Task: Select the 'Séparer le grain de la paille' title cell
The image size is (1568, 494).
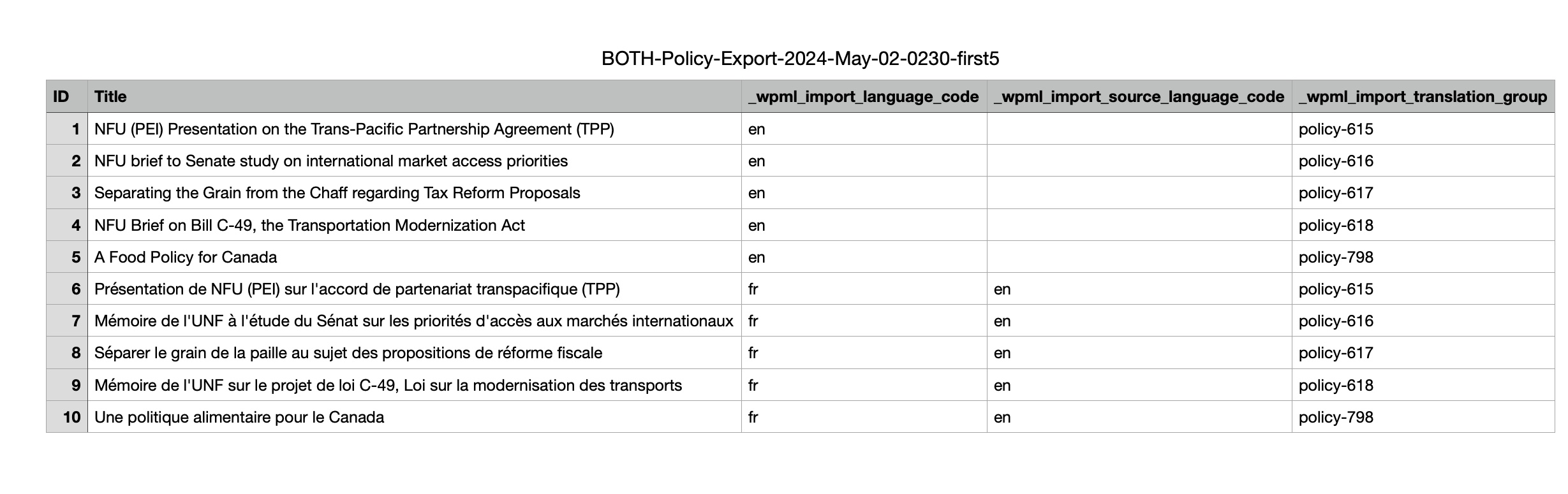Action: coord(415,352)
